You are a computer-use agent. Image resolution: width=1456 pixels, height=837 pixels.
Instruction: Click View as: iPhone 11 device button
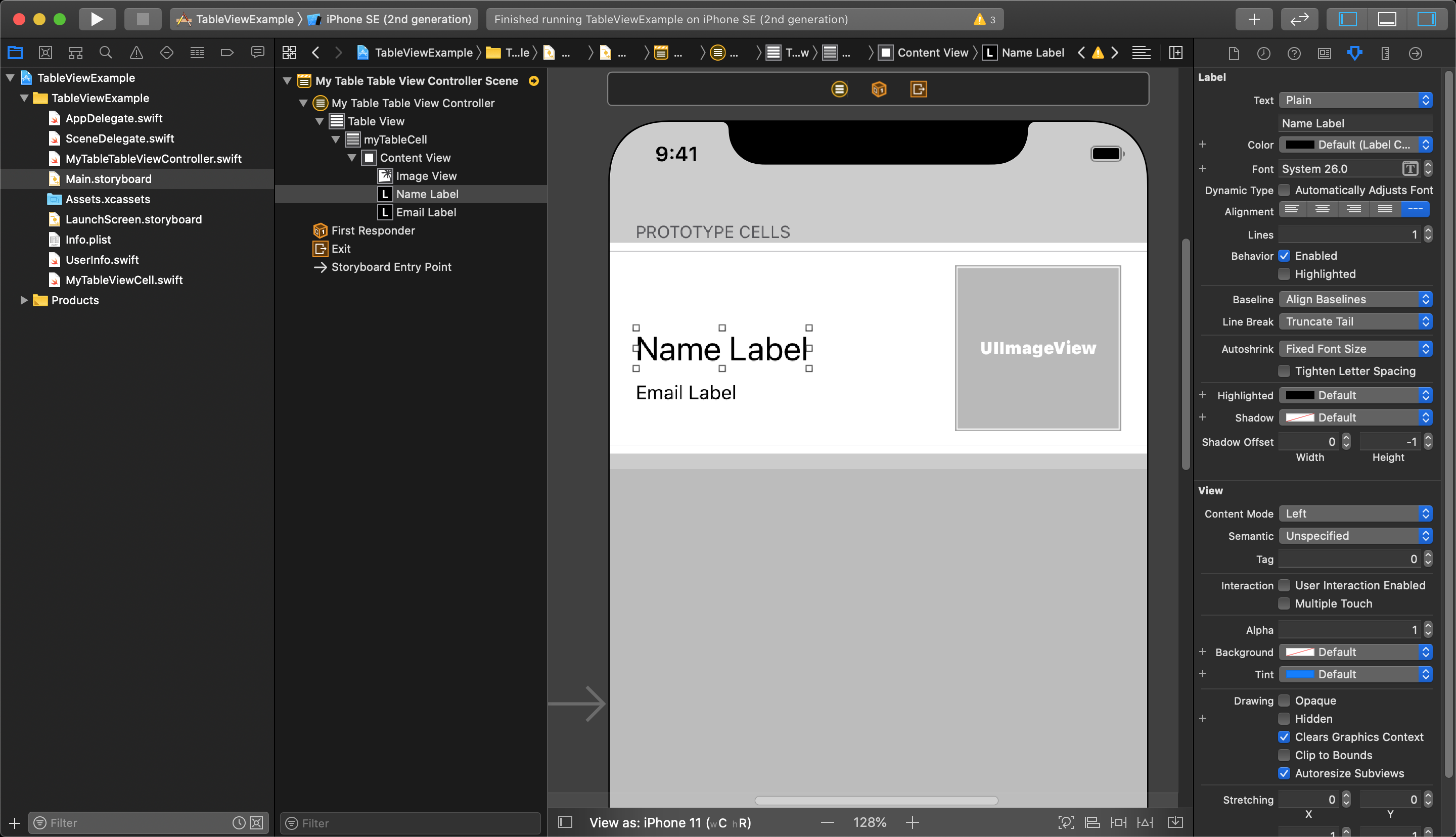[x=670, y=823]
